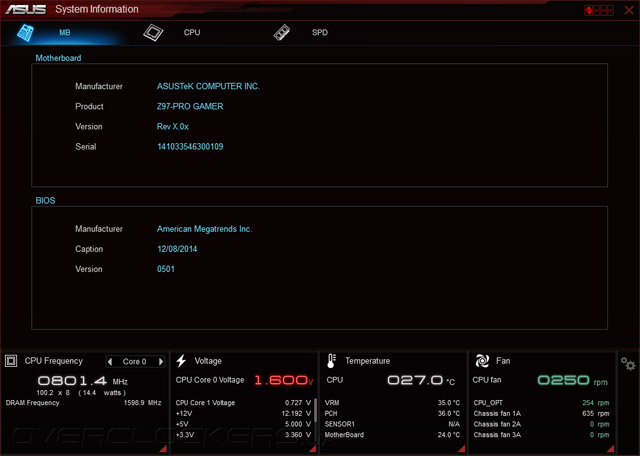Click the CPU Core 0 Voltage 1.600 readout
The width and height of the screenshot is (640, 456).
[283, 380]
